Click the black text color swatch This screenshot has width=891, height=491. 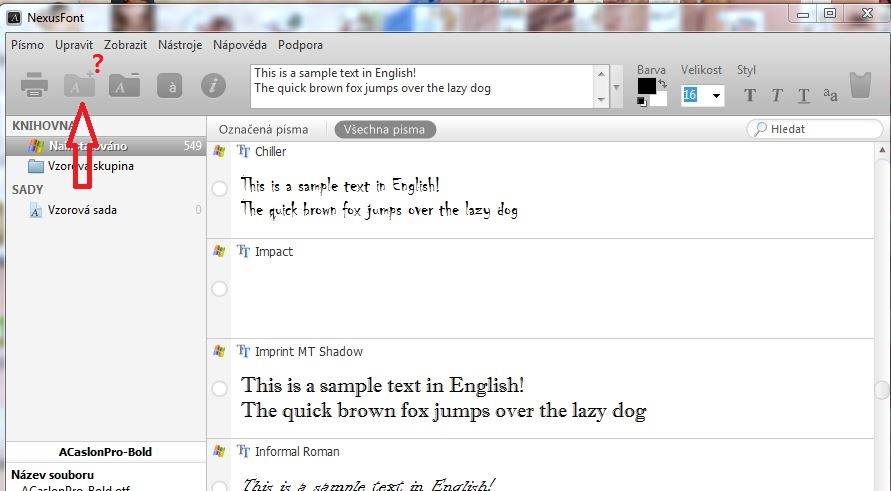coord(646,85)
